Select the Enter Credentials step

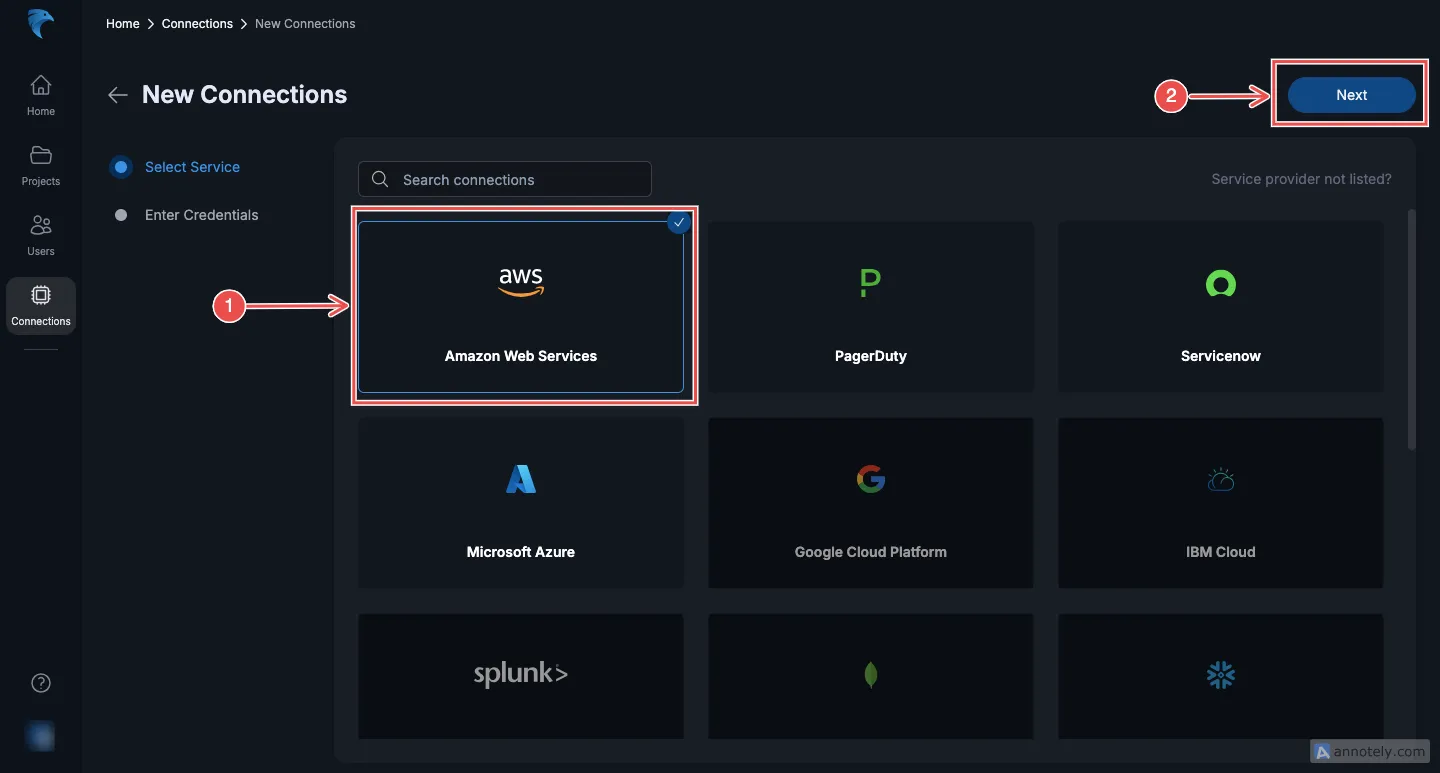click(x=187, y=215)
